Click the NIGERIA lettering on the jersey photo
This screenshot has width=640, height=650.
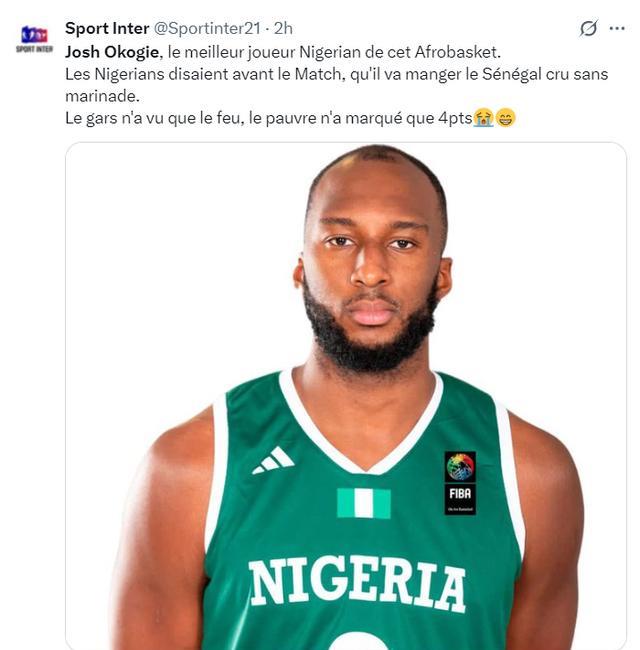tap(357, 584)
